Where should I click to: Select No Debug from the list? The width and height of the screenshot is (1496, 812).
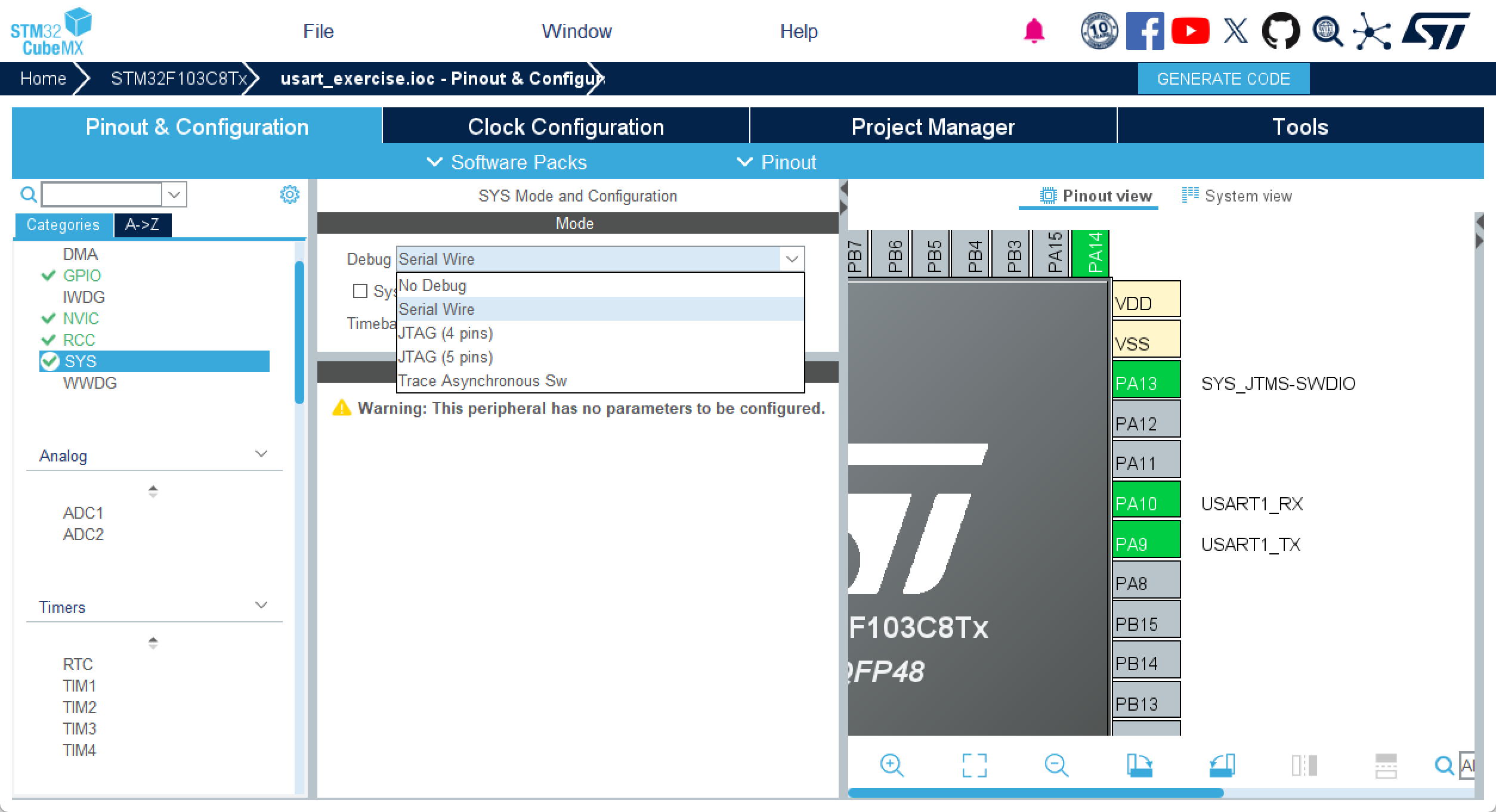tap(432, 286)
